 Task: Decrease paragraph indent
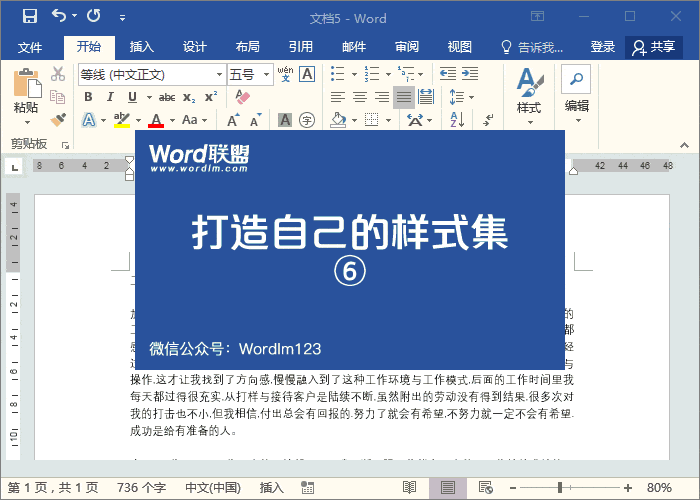(448, 74)
